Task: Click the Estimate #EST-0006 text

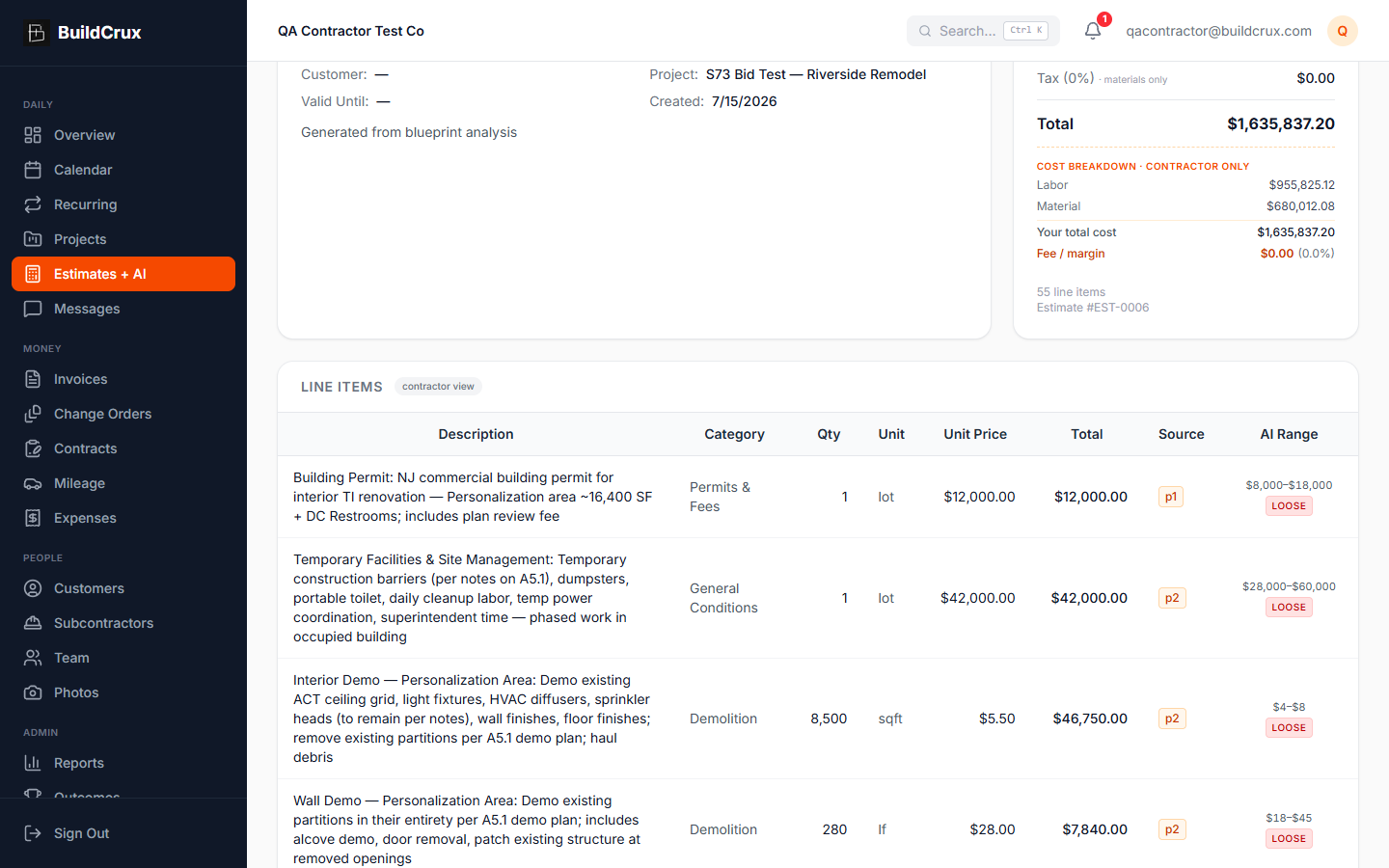Action: tap(1093, 308)
